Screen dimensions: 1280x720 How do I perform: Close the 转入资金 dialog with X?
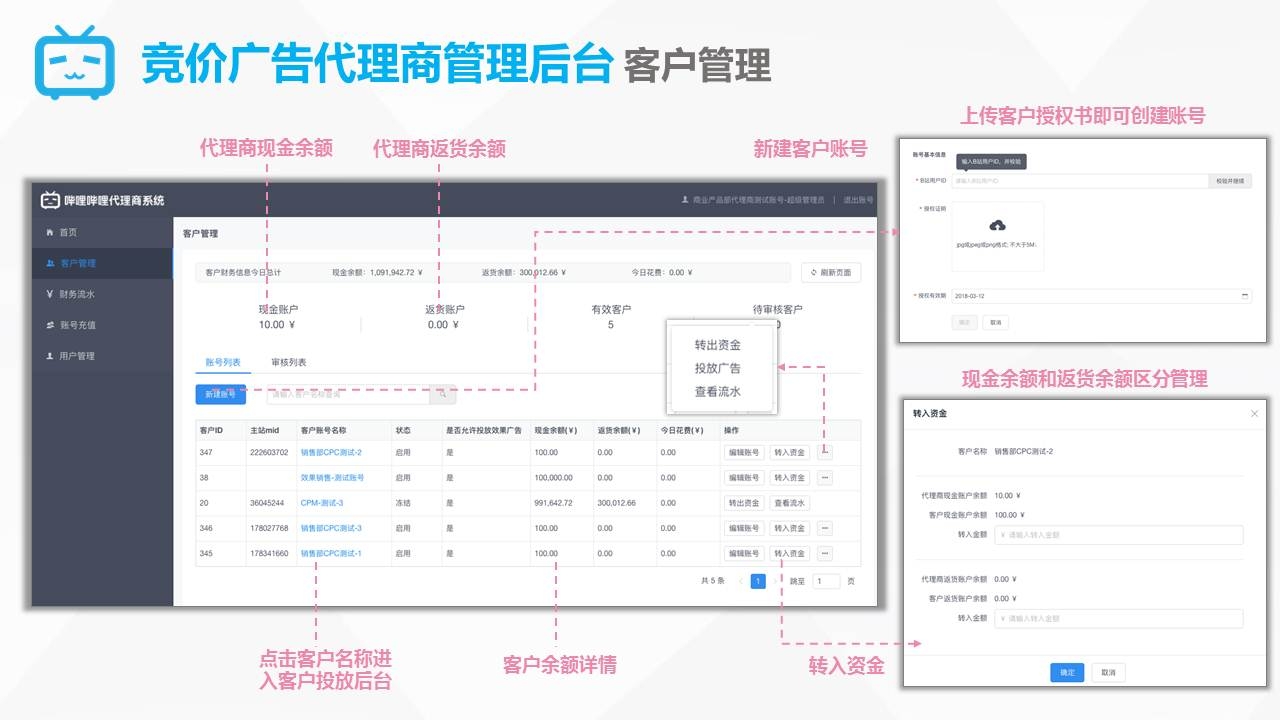1255,413
